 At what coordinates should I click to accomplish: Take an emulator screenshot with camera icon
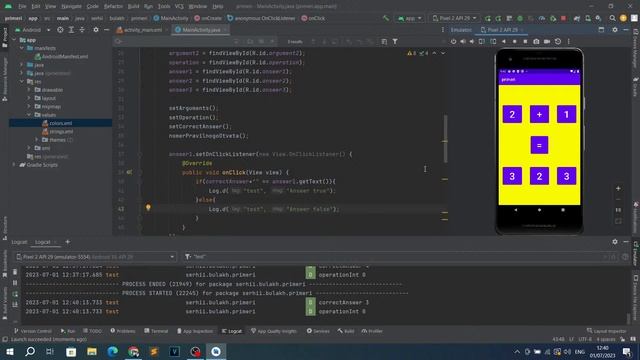pos(536,42)
